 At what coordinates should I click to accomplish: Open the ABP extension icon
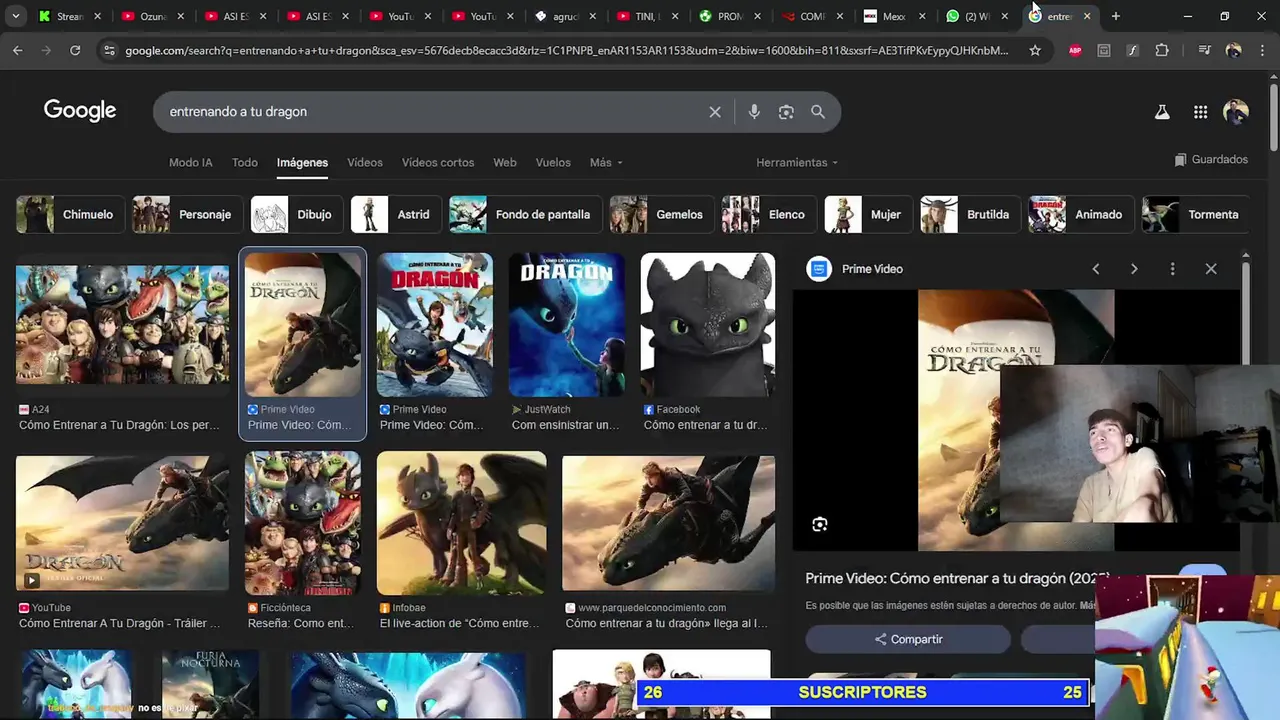click(x=1075, y=50)
